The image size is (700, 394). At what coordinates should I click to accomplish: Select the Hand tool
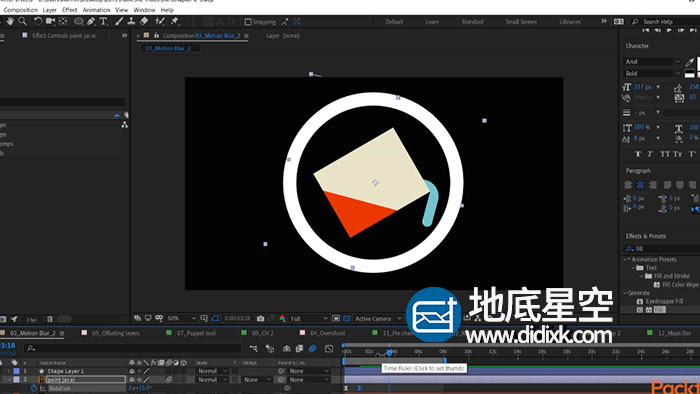coord(10,21)
